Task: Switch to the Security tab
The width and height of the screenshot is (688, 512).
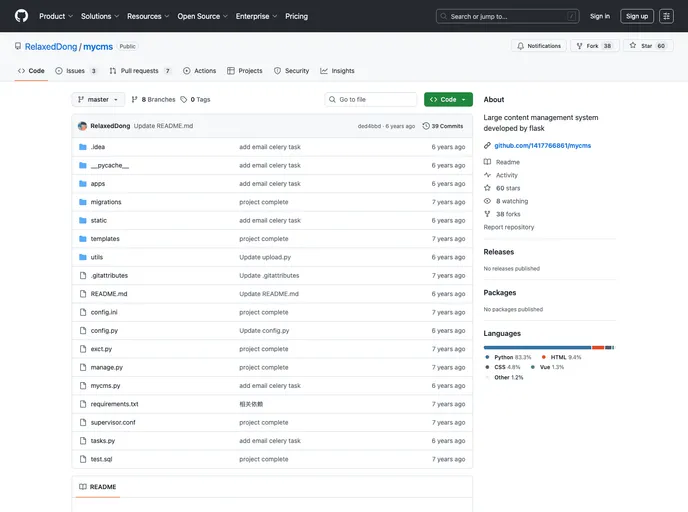Action: pos(291,71)
